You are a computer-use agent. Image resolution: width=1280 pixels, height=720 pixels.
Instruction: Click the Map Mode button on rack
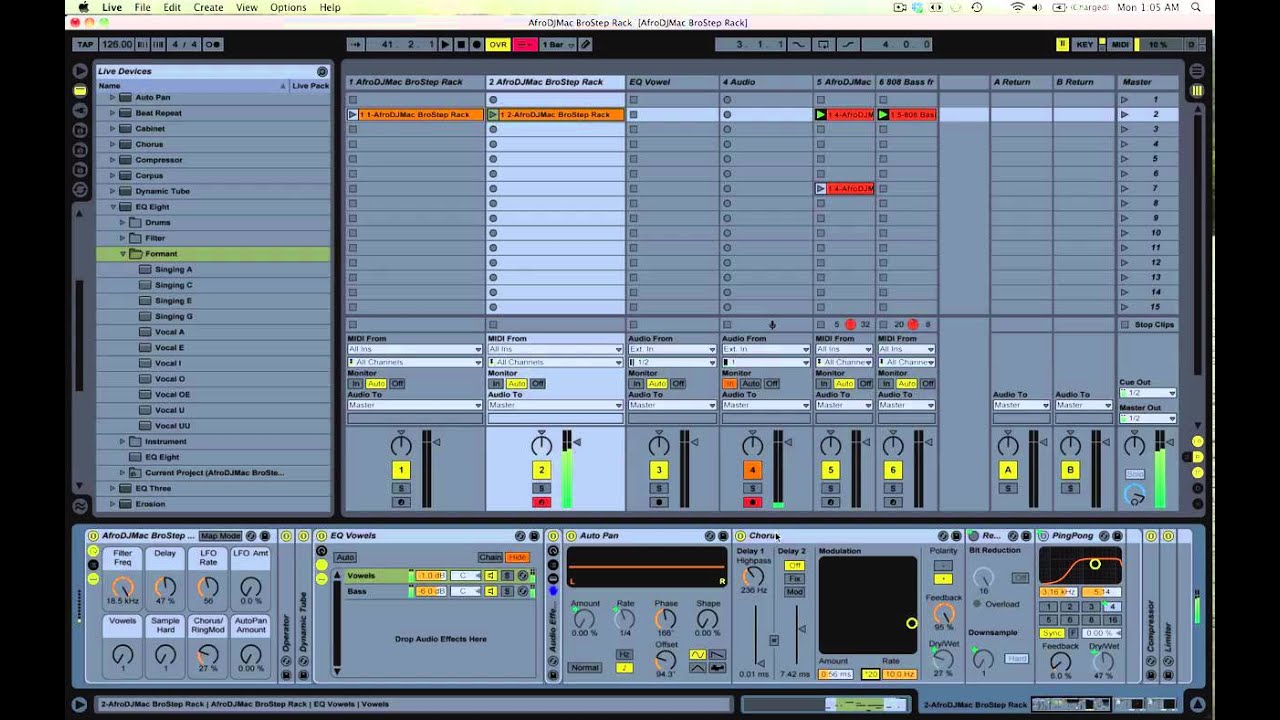click(x=220, y=536)
